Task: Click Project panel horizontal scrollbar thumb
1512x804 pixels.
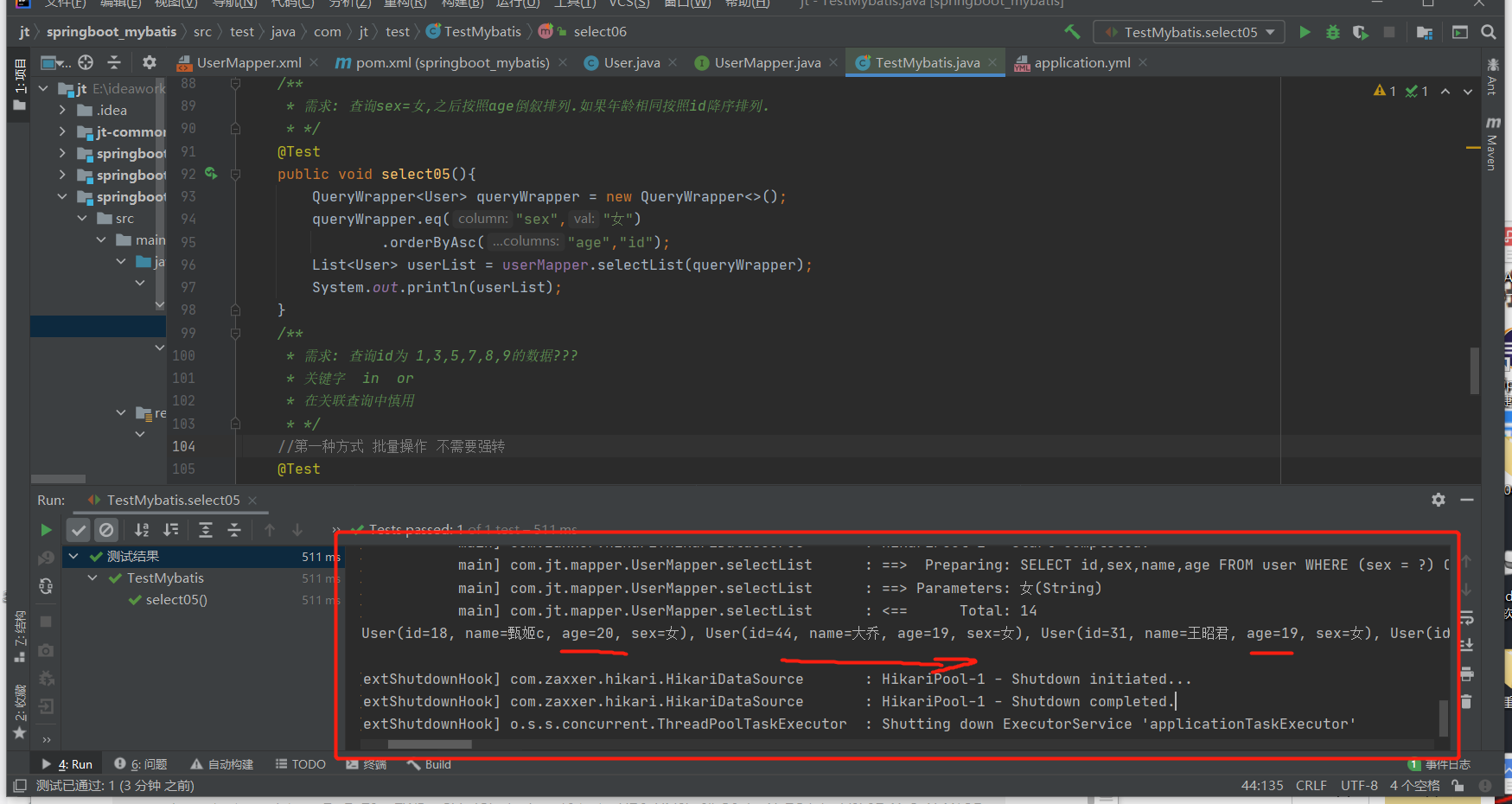Action: pos(58,478)
